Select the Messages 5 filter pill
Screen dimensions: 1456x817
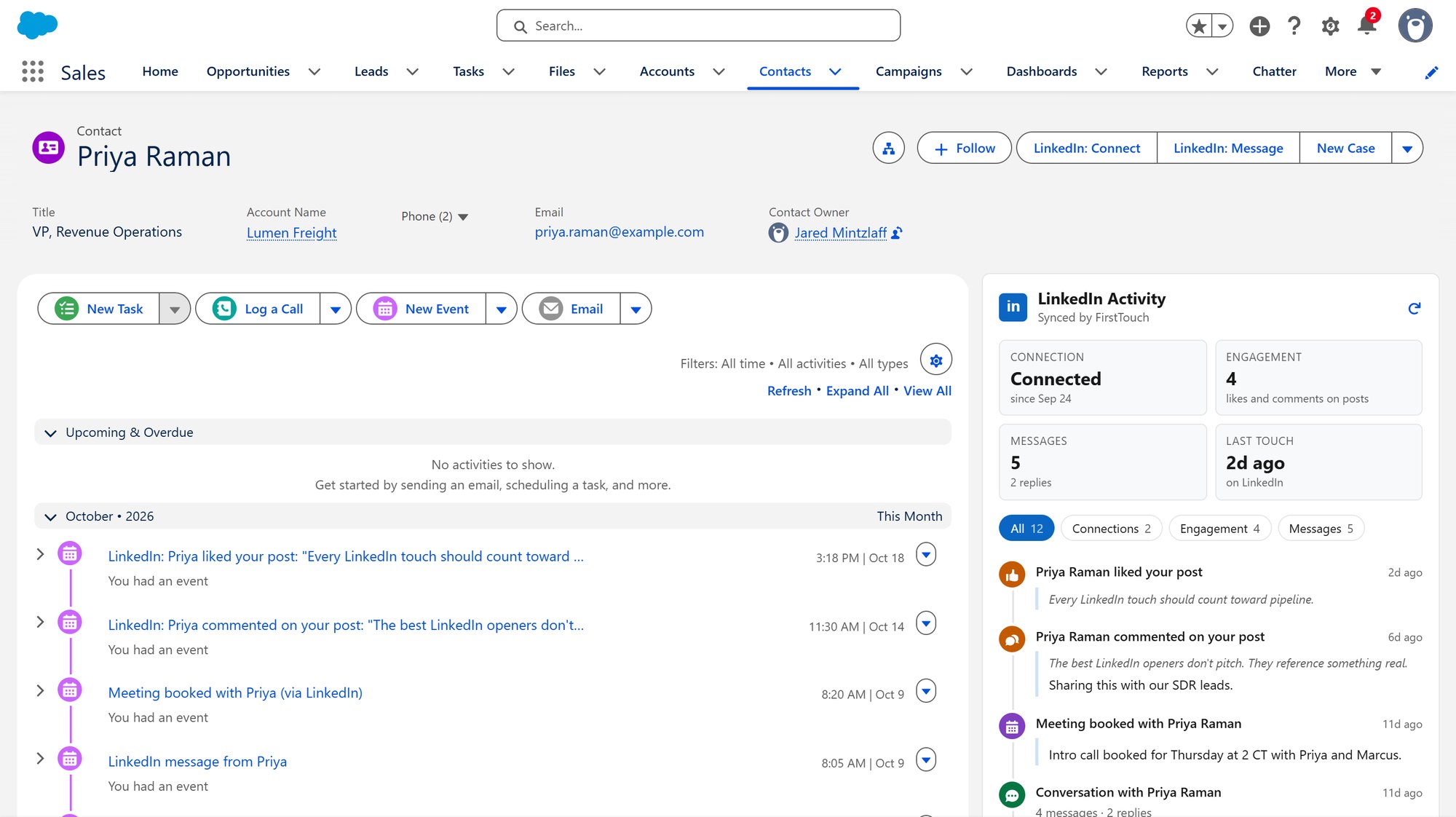coord(1321,529)
